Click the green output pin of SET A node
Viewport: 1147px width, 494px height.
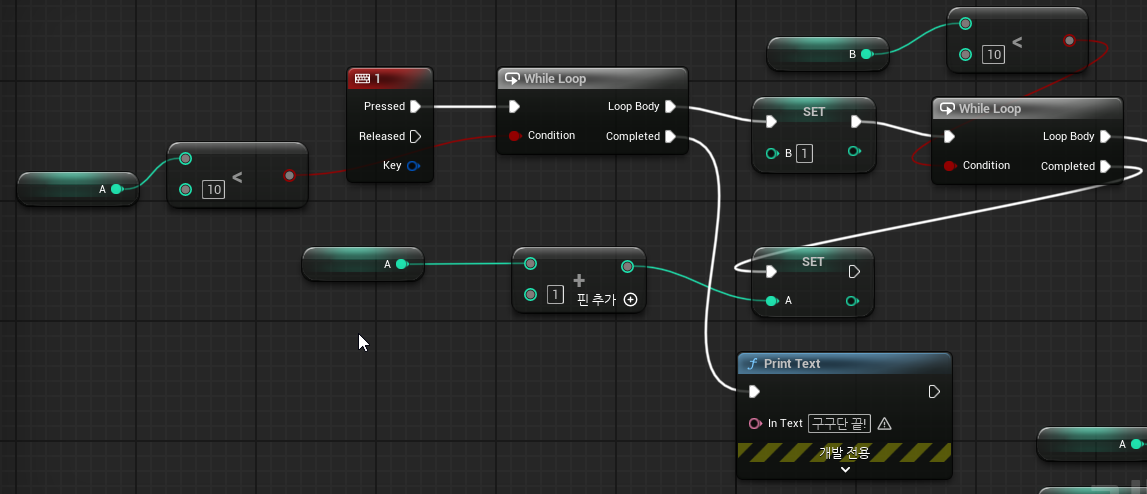coord(852,301)
